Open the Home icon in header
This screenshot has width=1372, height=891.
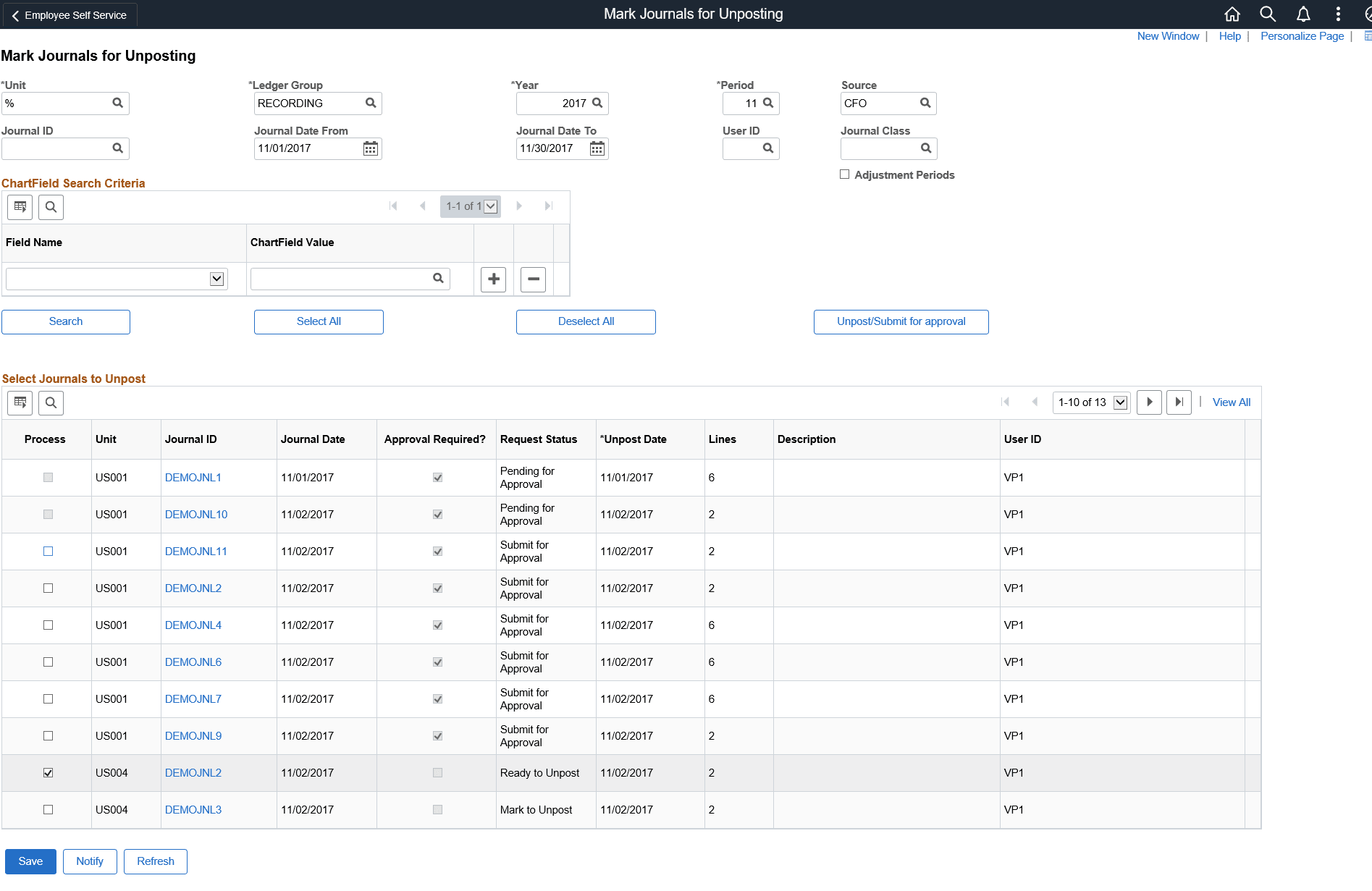click(x=1232, y=14)
